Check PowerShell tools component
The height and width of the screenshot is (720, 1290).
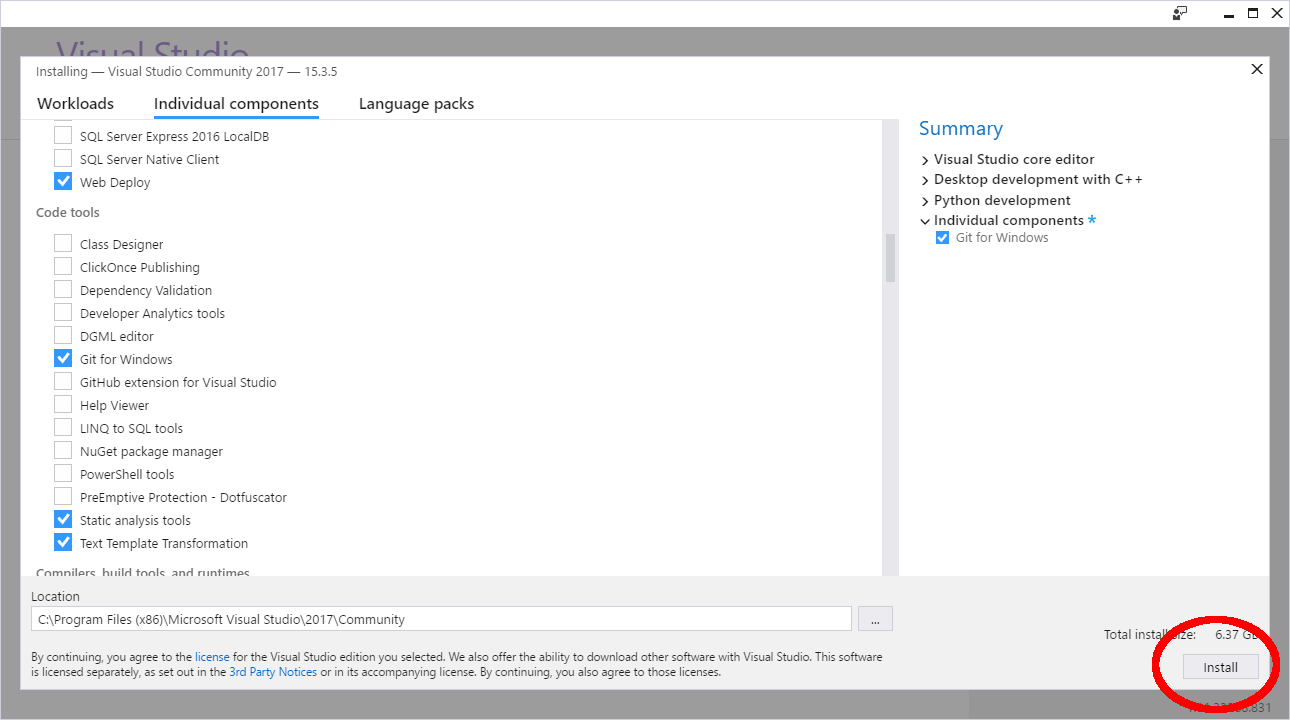63,474
